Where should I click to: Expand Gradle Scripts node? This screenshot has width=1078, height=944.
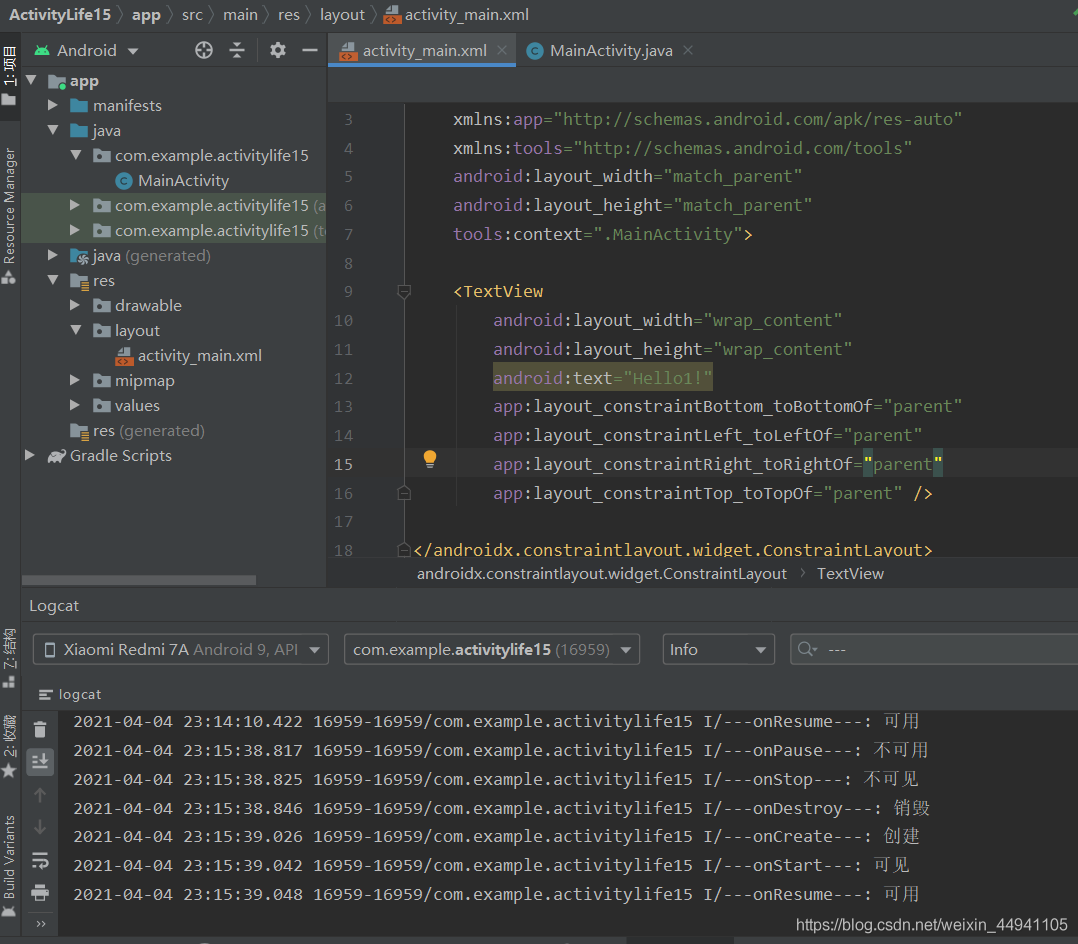[x=30, y=455]
